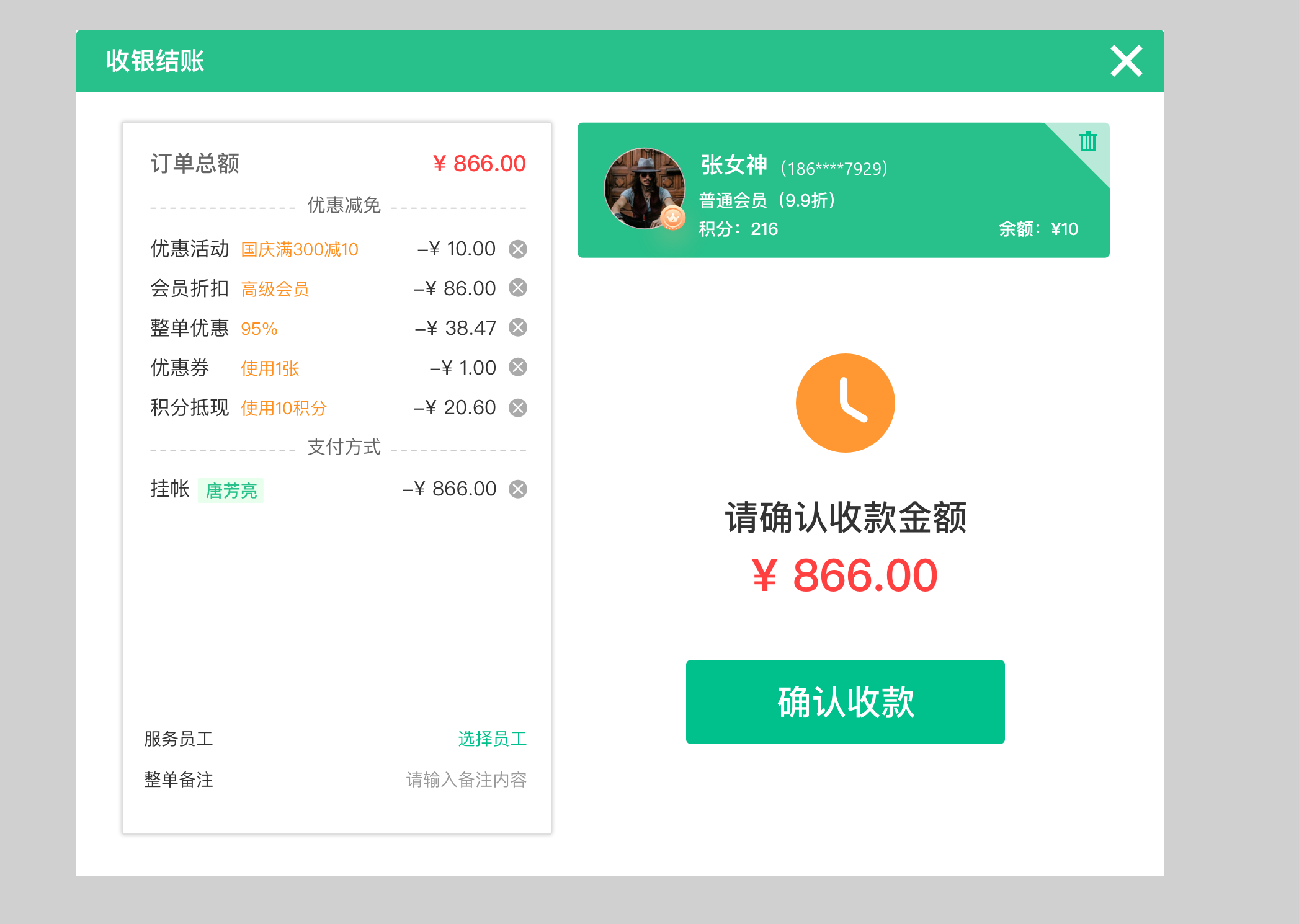Viewport: 1299px width, 924px height.
Task: Remove the 国庆满300减10 discount
Action: coord(519,249)
